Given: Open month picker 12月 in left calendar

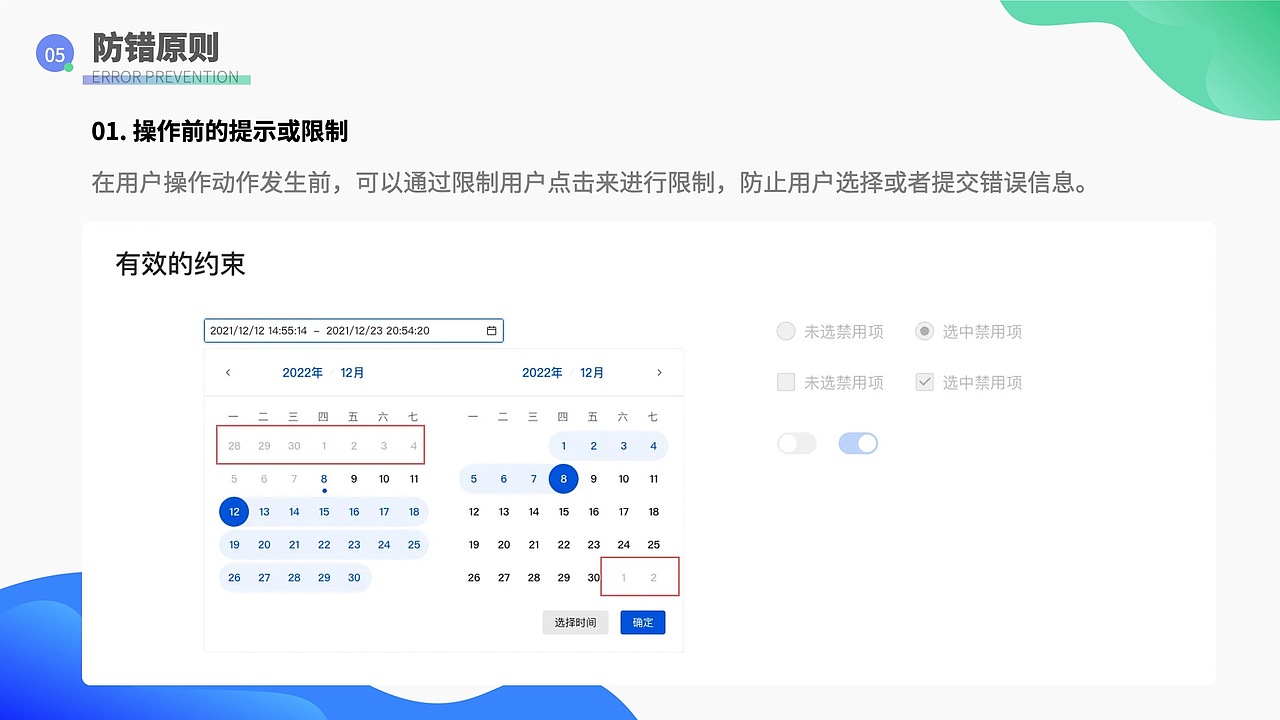Looking at the screenshot, I should (x=352, y=373).
